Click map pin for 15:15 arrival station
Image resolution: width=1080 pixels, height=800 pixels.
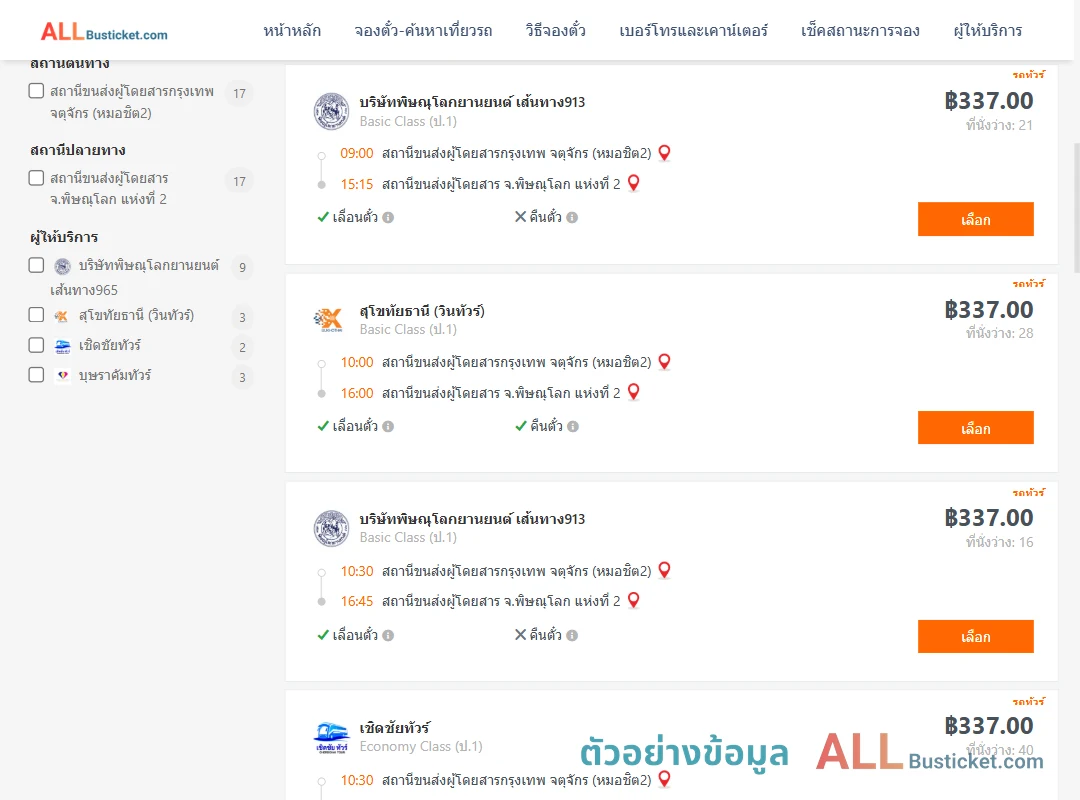pyautogui.click(x=634, y=183)
